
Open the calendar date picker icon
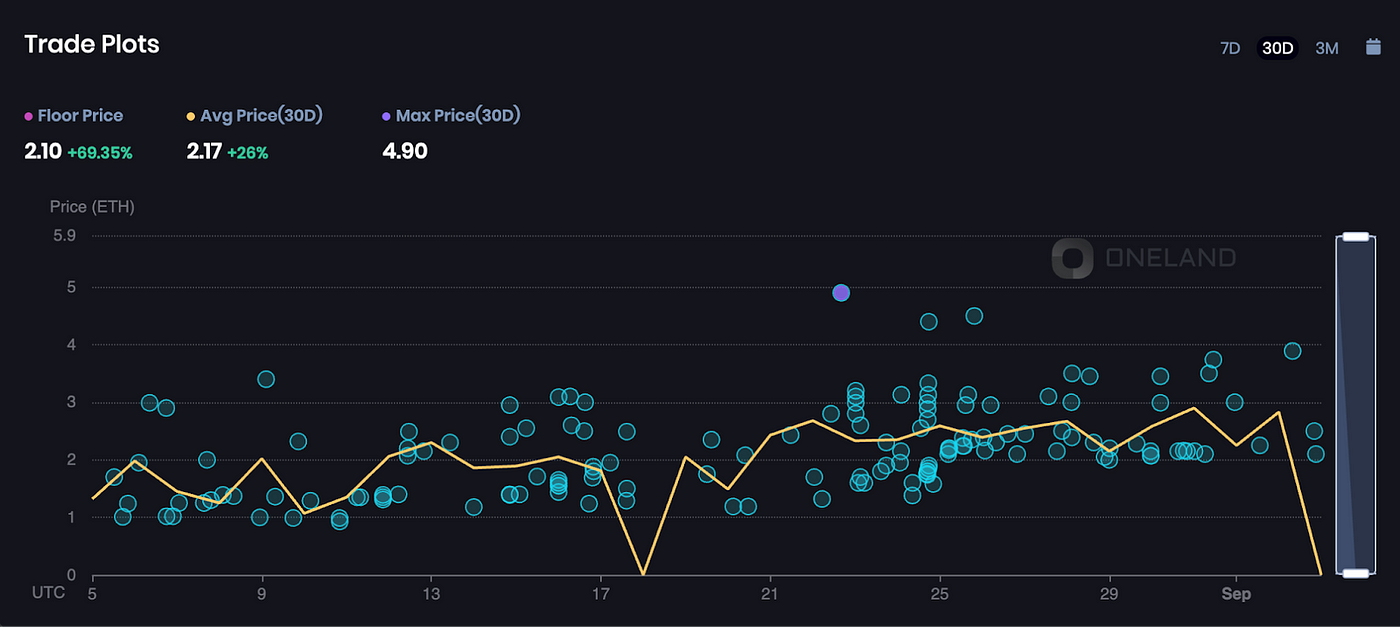pyautogui.click(x=1373, y=47)
